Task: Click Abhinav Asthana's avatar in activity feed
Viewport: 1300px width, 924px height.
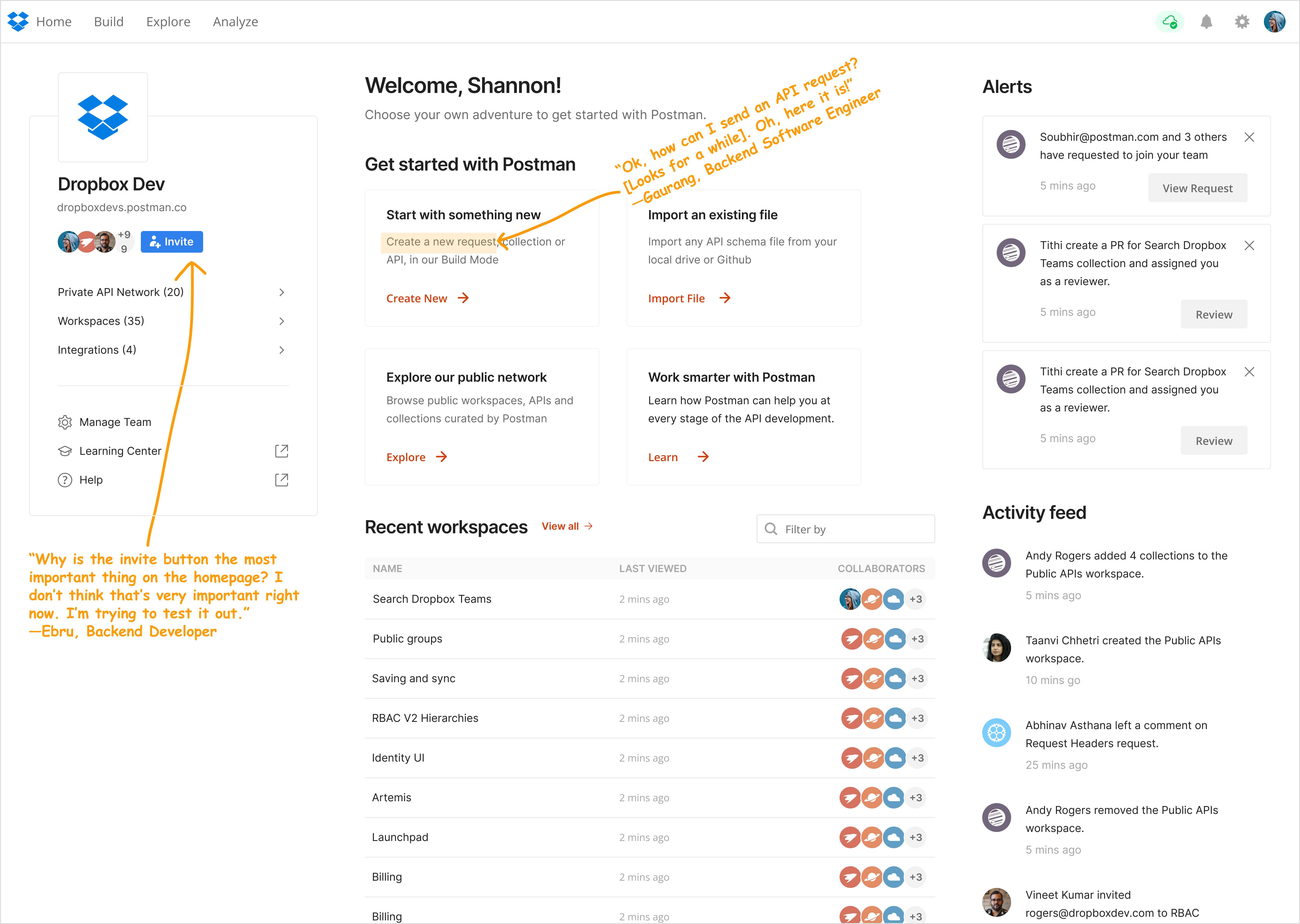Action: [997, 733]
